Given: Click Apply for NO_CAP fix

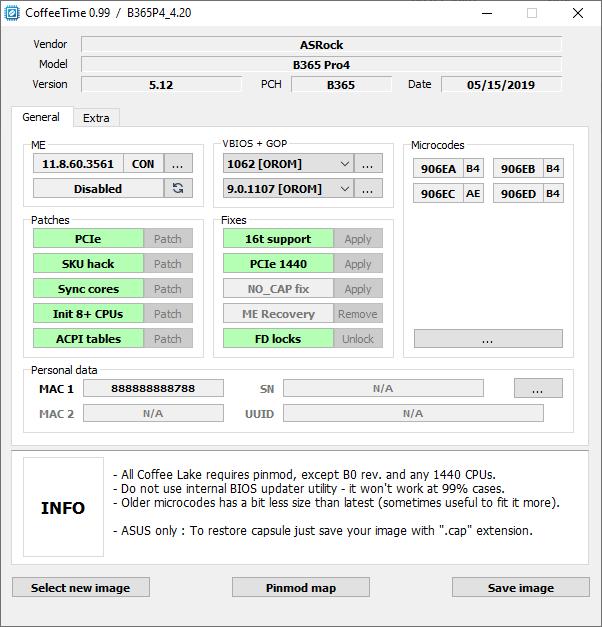Looking at the screenshot, I should [358, 289].
